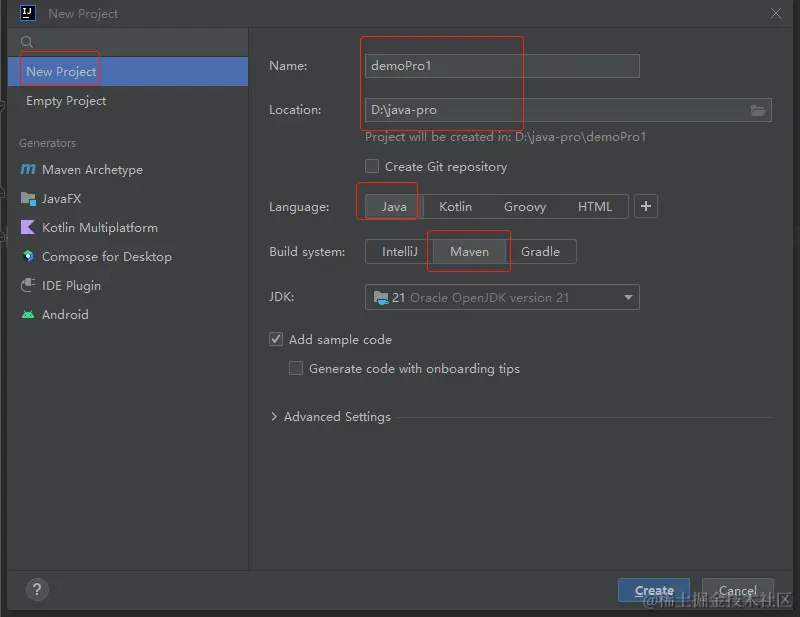Click the Add sample code label
Screen dimensions: 800x617
[340, 340]
